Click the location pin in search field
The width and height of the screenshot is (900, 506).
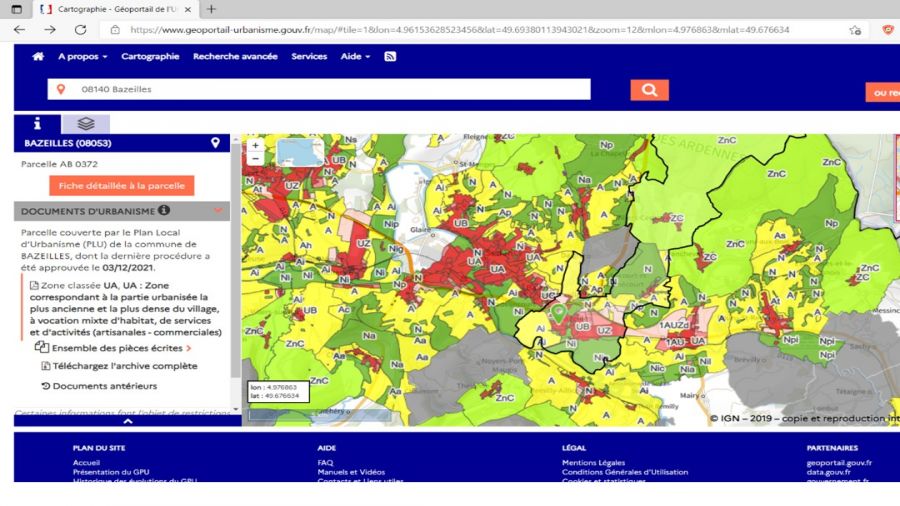click(x=61, y=89)
